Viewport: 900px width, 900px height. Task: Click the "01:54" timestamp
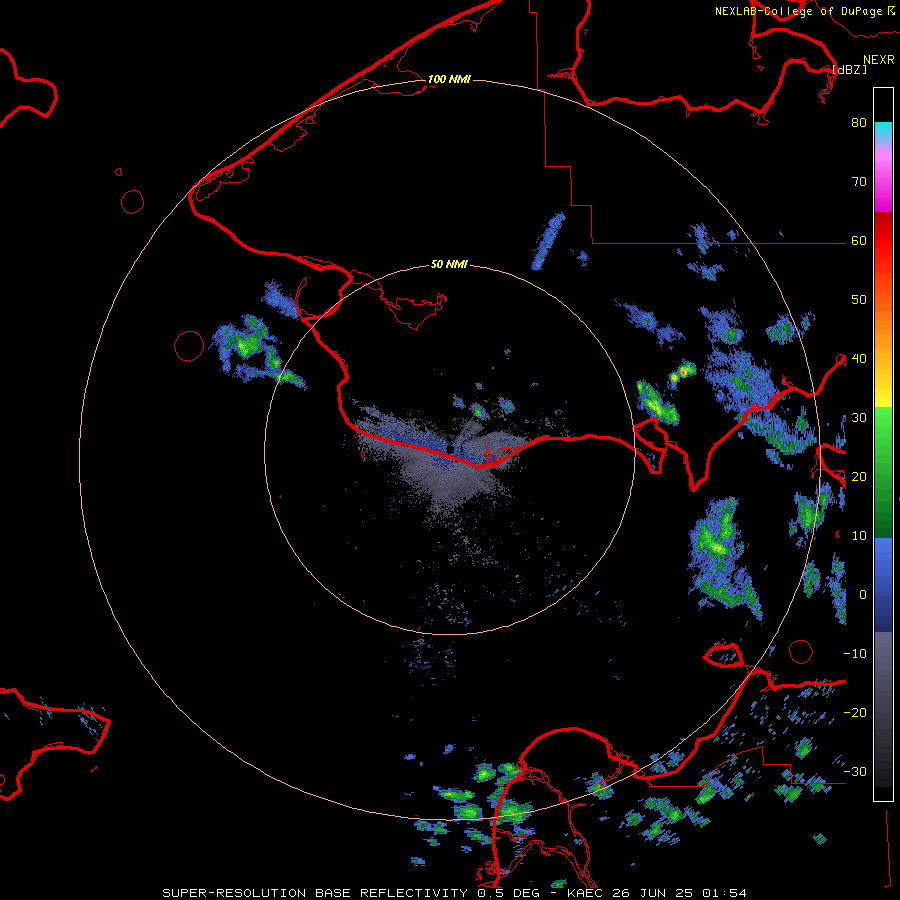click(x=723, y=893)
